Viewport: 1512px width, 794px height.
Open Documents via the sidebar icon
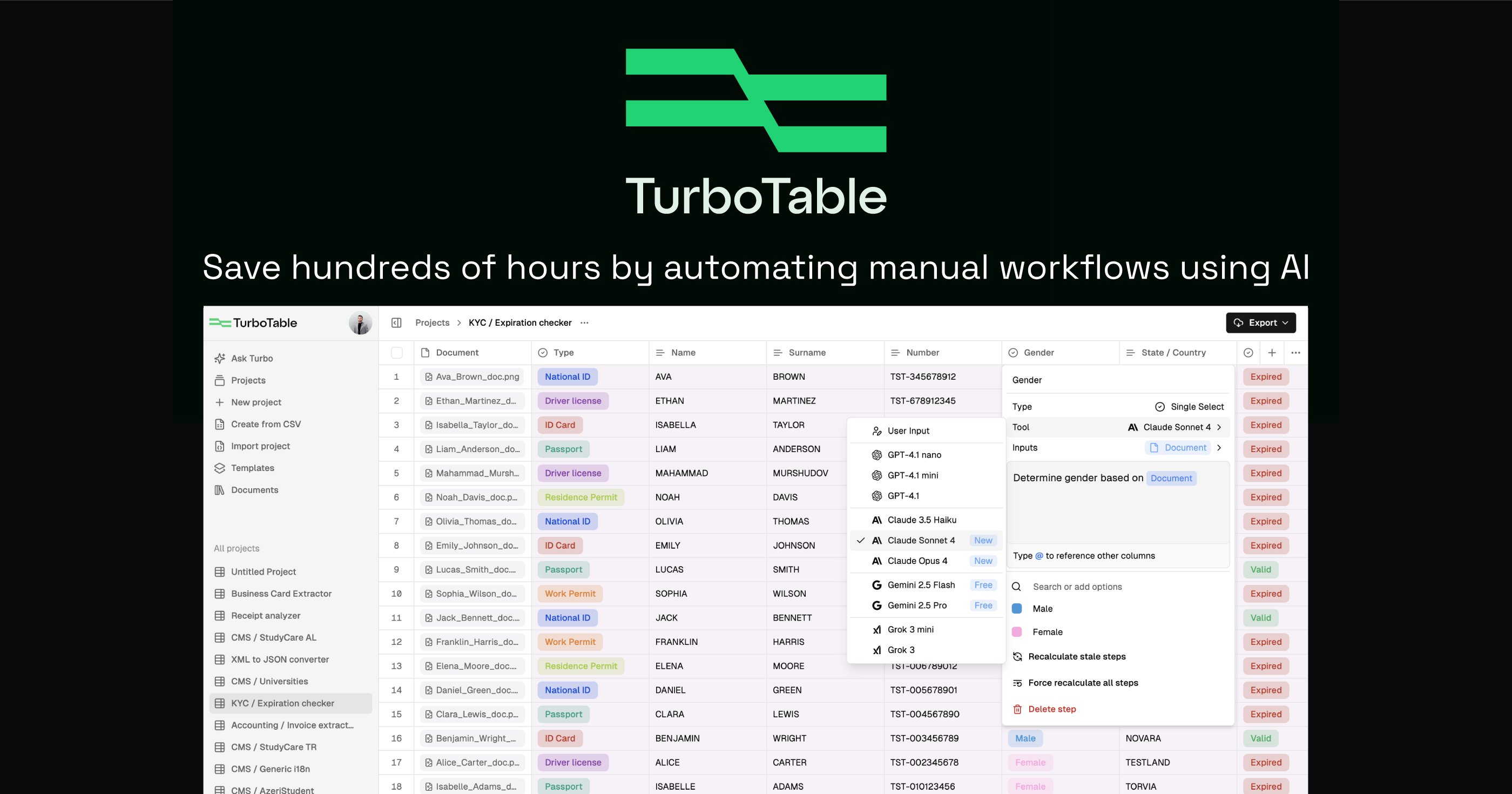pyautogui.click(x=220, y=490)
